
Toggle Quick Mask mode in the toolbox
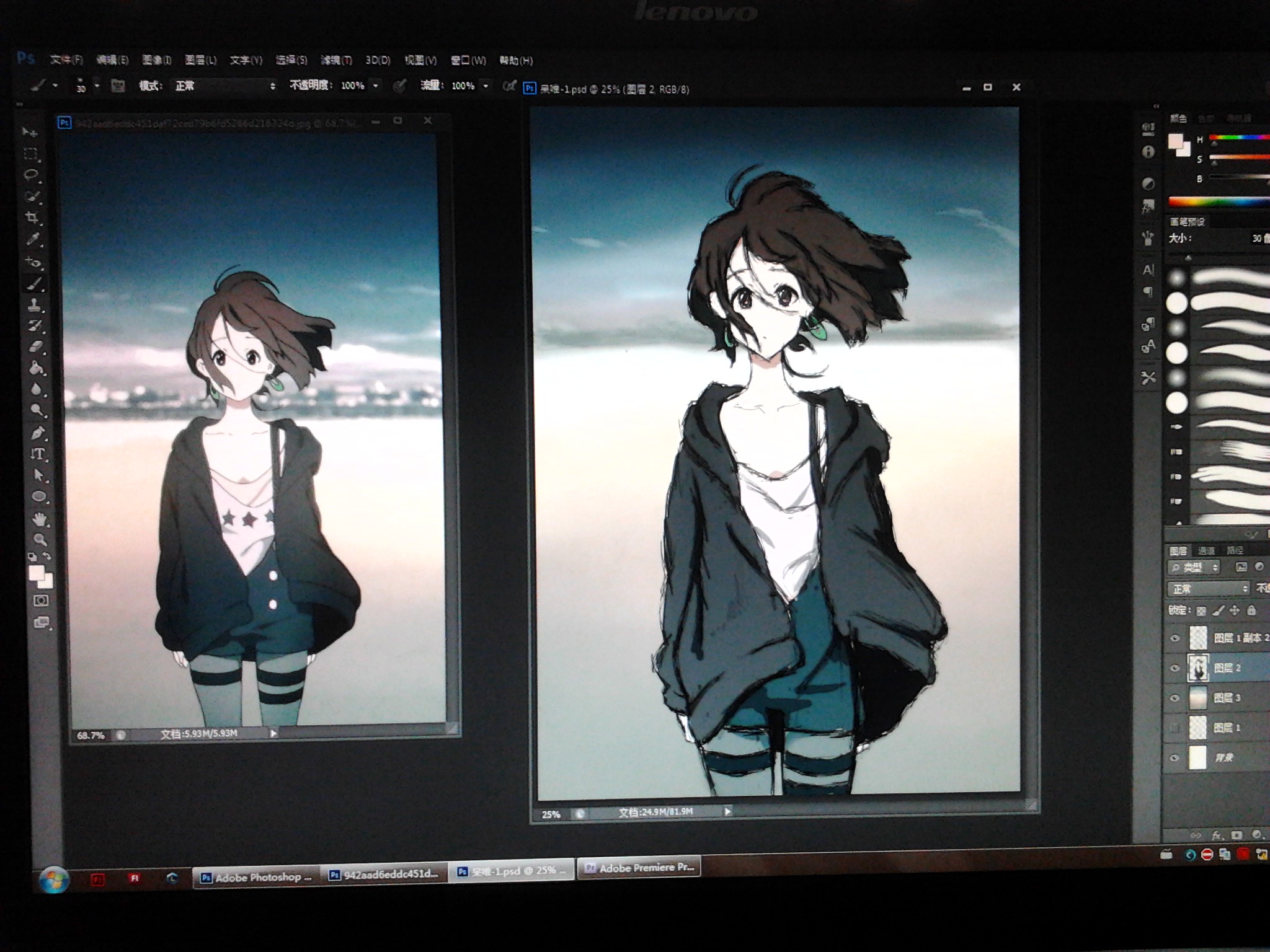click(41, 600)
